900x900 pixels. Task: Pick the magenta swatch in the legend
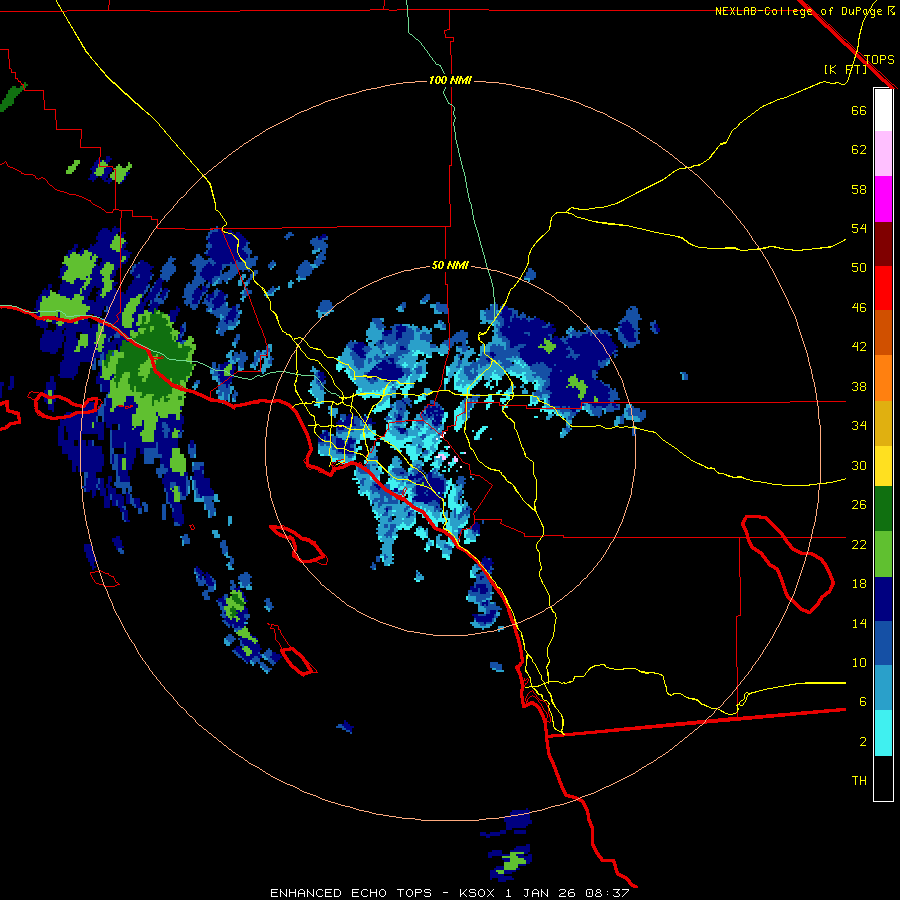point(883,199)
